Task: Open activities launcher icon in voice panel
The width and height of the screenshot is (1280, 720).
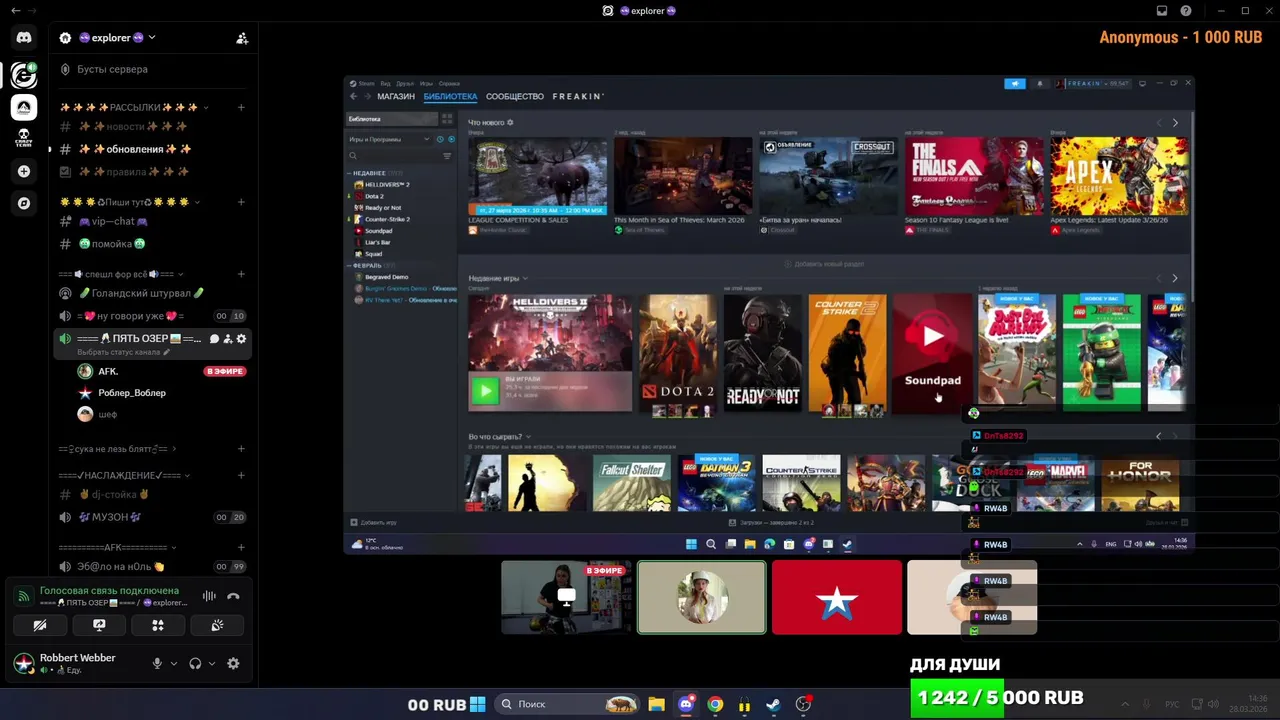Action: pyautogui.click(x=158, y=625)
